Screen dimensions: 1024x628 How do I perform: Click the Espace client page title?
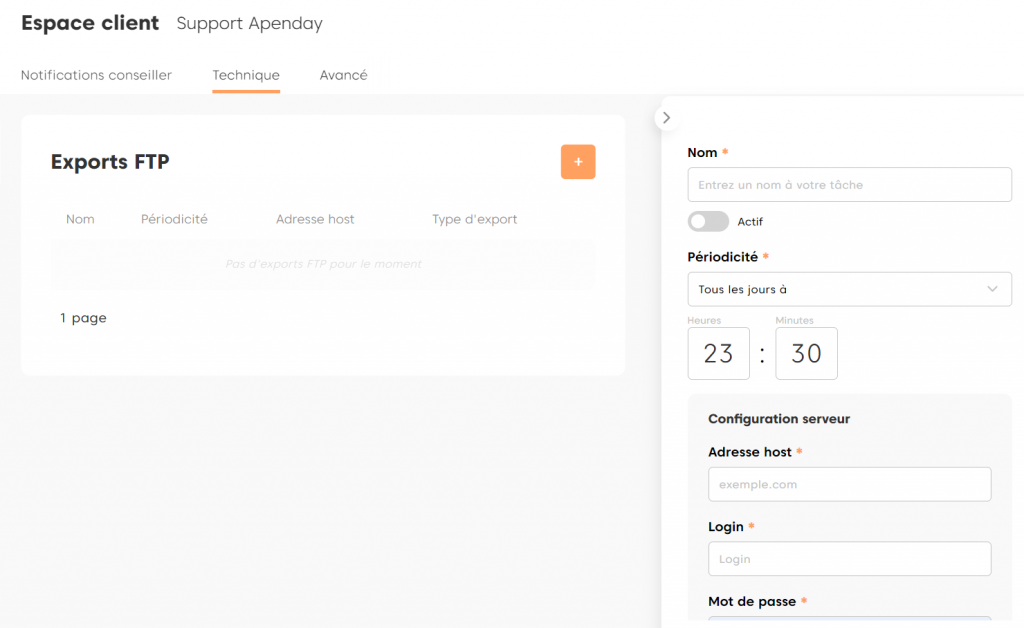[x=90, y=23]
